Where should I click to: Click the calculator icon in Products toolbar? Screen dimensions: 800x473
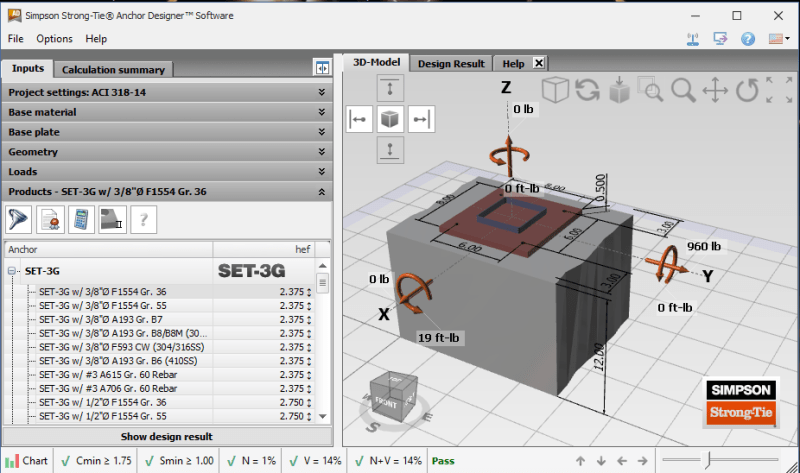click(82, 219)
